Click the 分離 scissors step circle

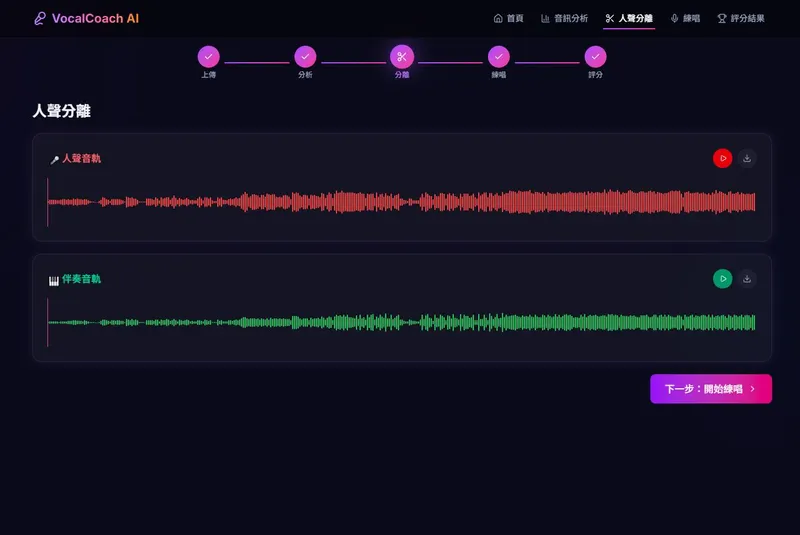click(402, 57)
